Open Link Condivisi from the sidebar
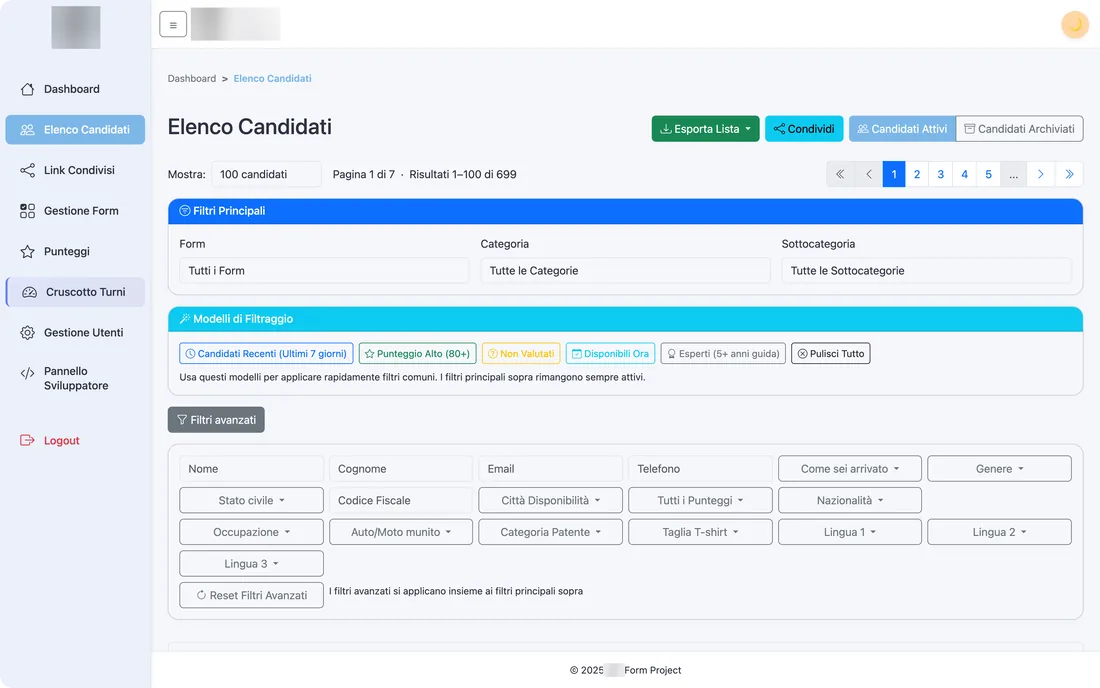This screenshot has width=1100, height=688. click(75, 170)
